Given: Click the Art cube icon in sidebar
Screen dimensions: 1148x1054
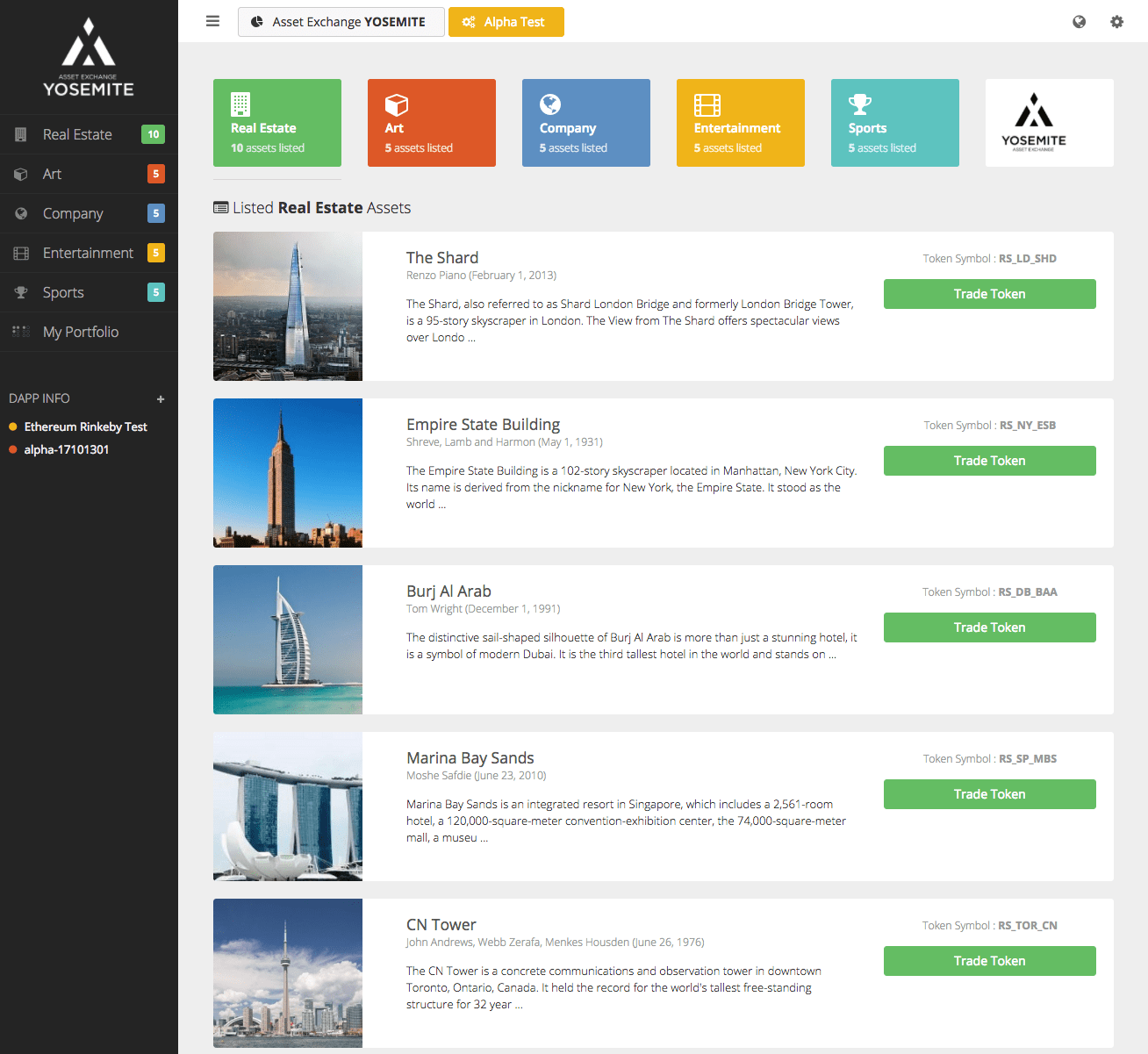Looking at the screenshot, I should tap(21, 174).
